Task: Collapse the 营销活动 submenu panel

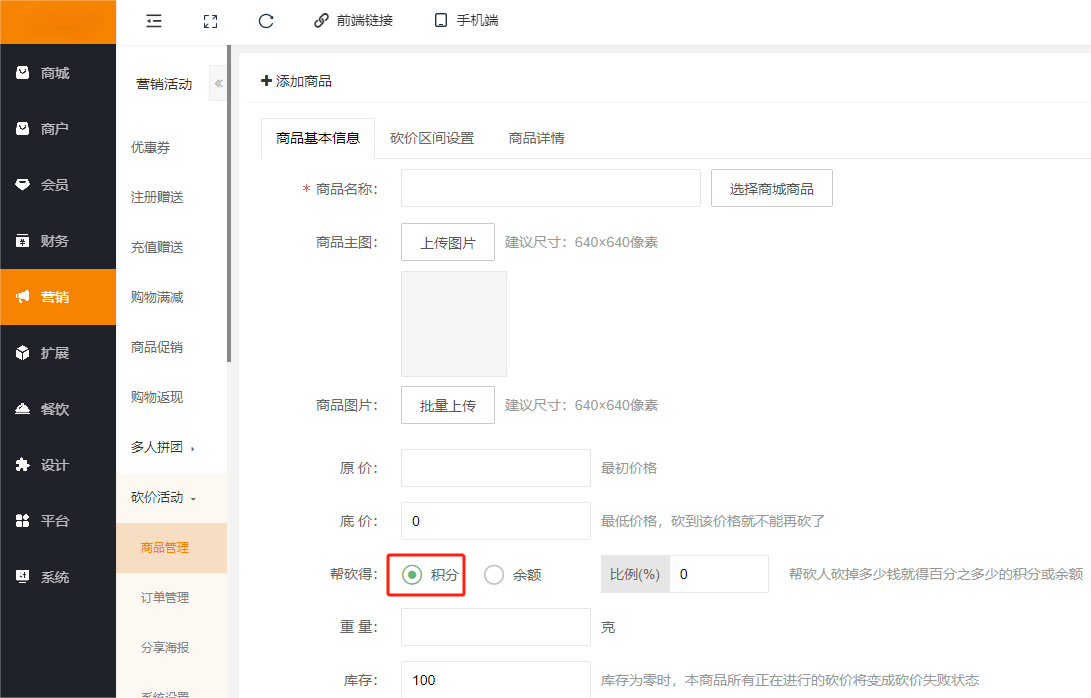Action: (x=218, y=84)
